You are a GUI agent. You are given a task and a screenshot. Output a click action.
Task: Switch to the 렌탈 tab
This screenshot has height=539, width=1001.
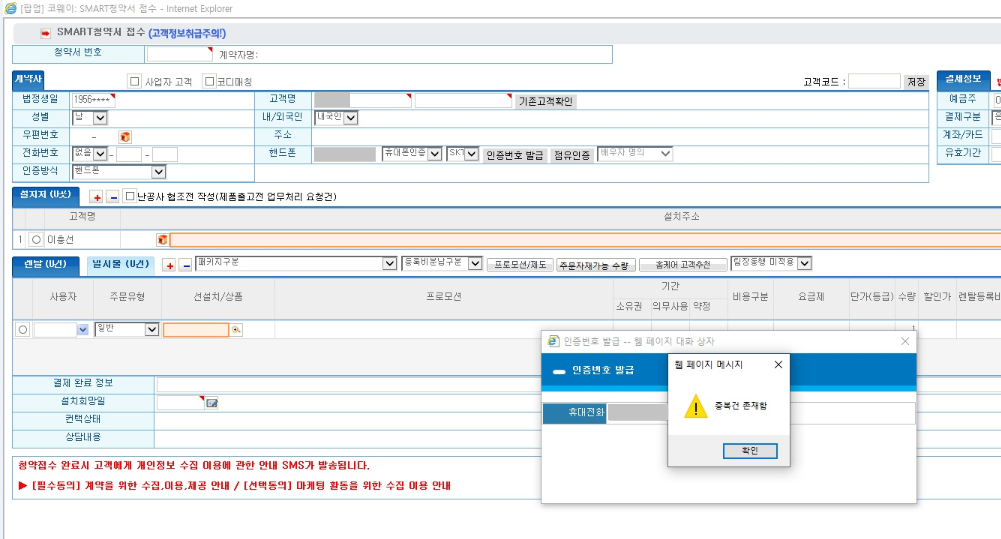click(45, 264)
